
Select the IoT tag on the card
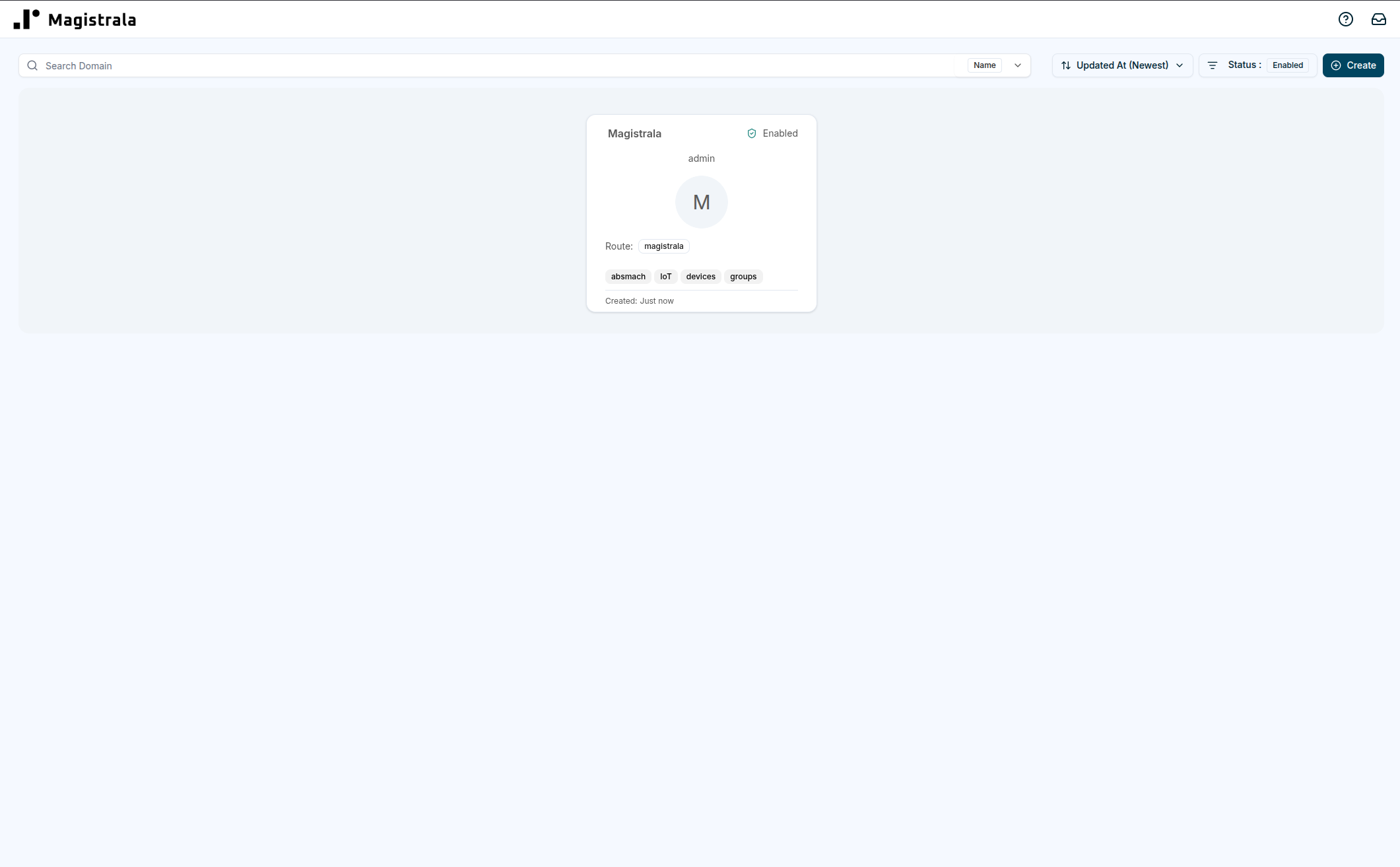click(x=665, y=276)
